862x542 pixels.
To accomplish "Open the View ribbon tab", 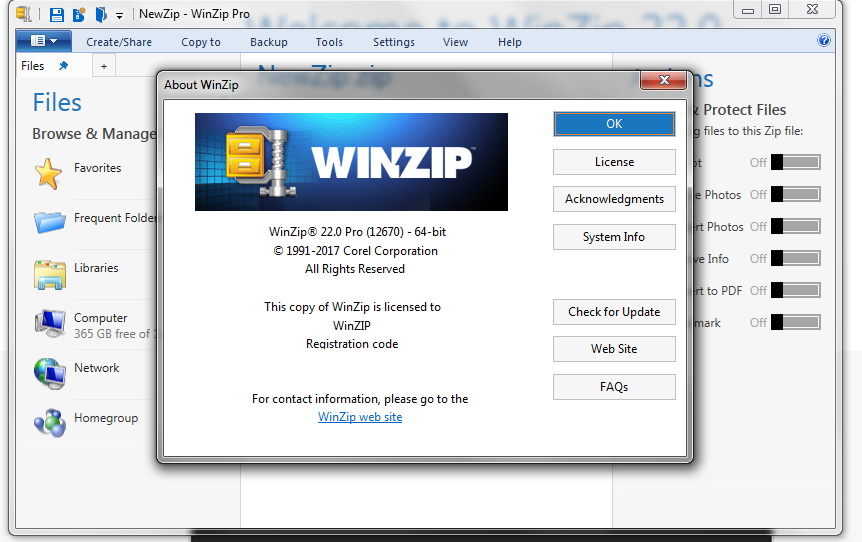I will (x=455, y=42).
